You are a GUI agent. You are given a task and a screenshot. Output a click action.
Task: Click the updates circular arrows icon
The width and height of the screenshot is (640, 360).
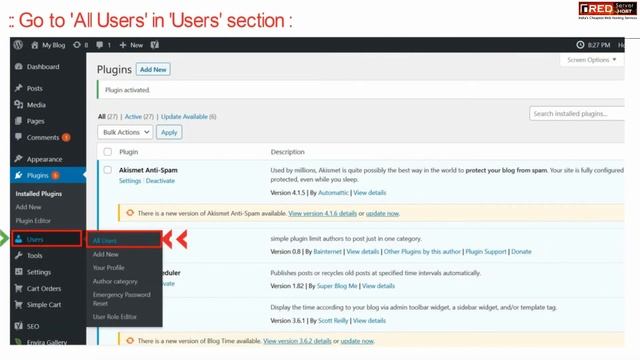pyautogui.click(x=77, y=45)
